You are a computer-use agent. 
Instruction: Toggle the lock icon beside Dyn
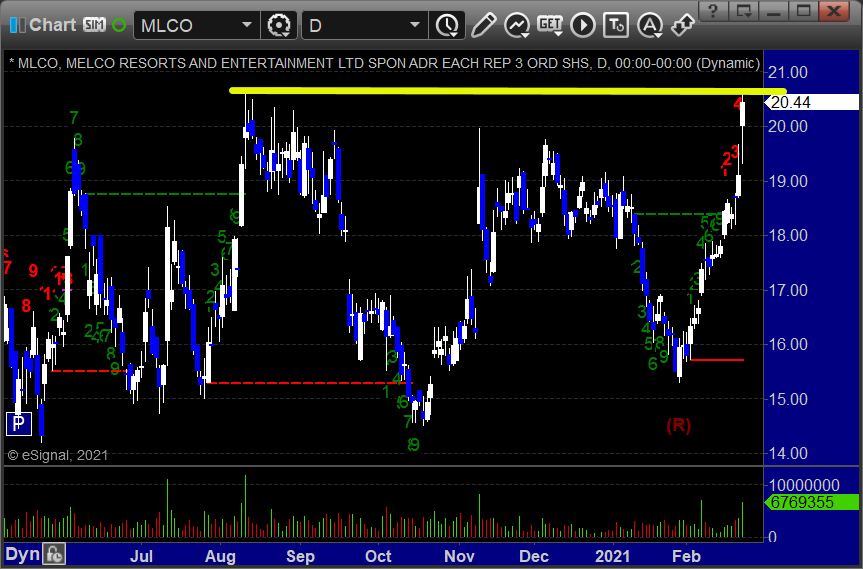pos(54,554)
